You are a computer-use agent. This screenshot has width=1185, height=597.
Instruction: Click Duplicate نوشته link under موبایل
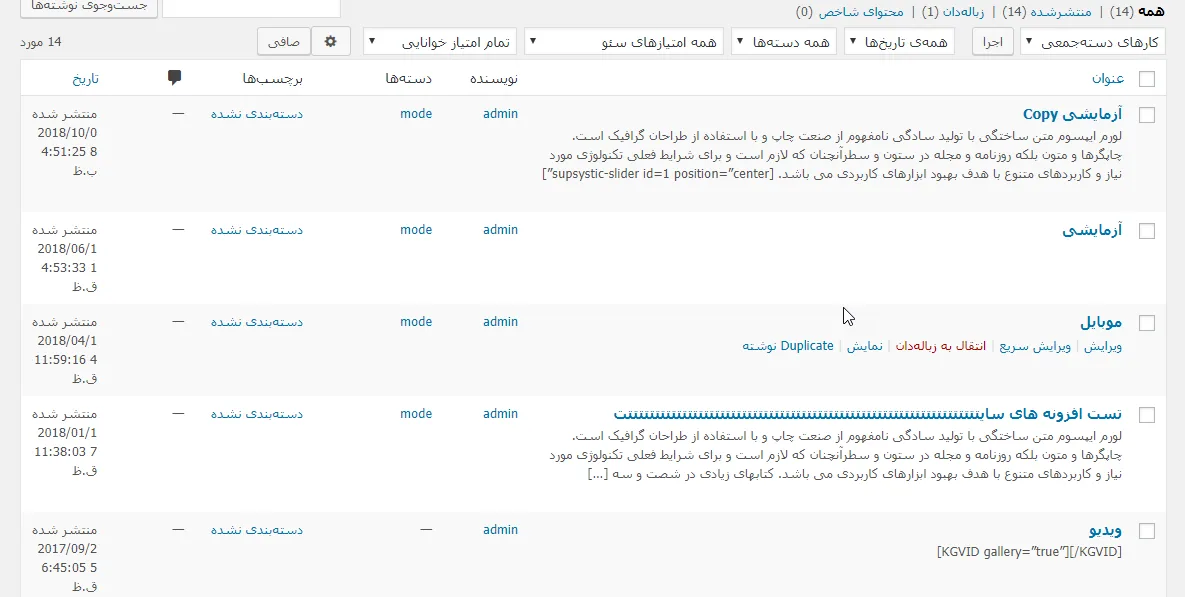[x=787, y=346]
